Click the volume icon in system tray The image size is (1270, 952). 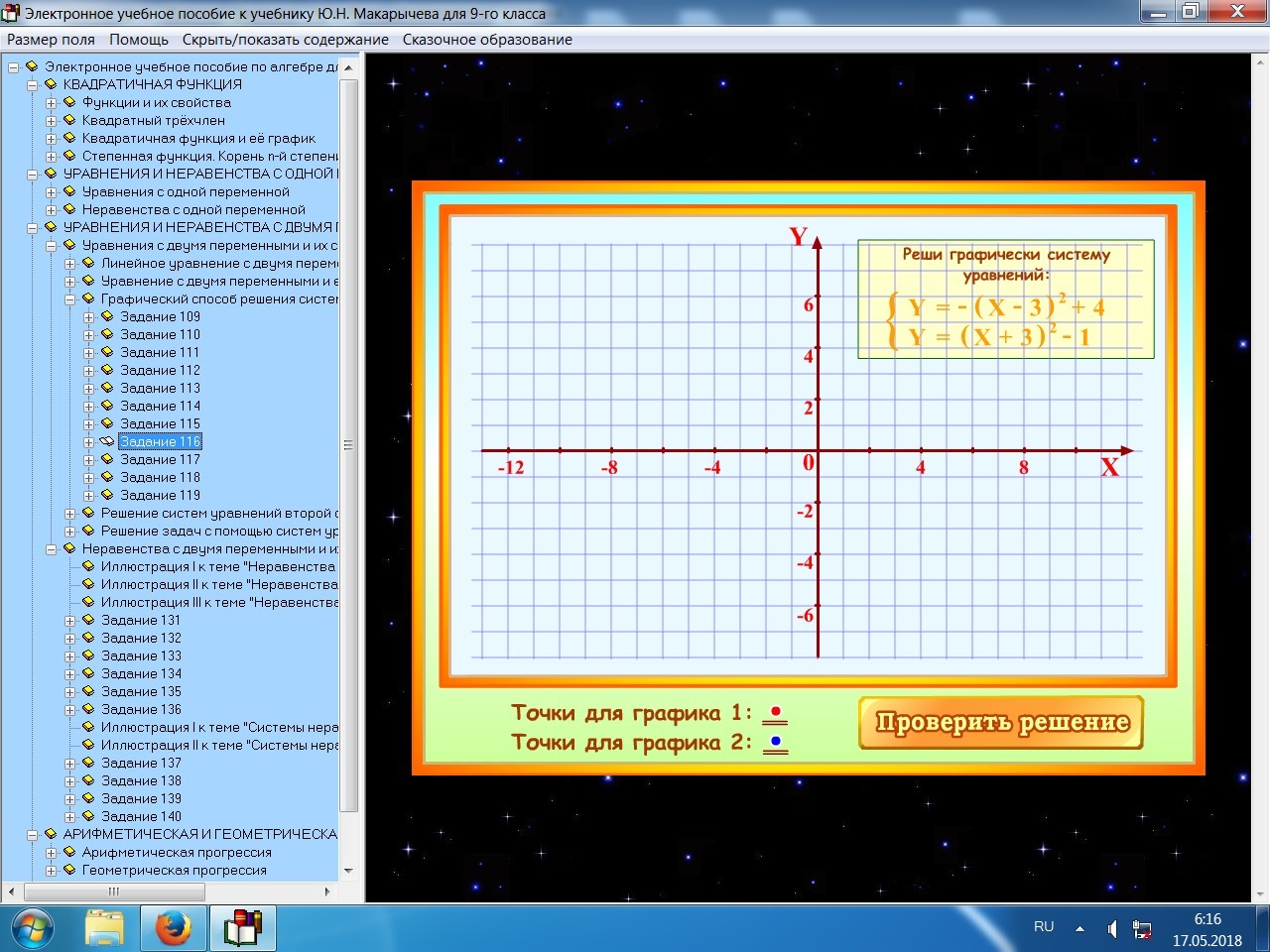[x=1112, y=929]
